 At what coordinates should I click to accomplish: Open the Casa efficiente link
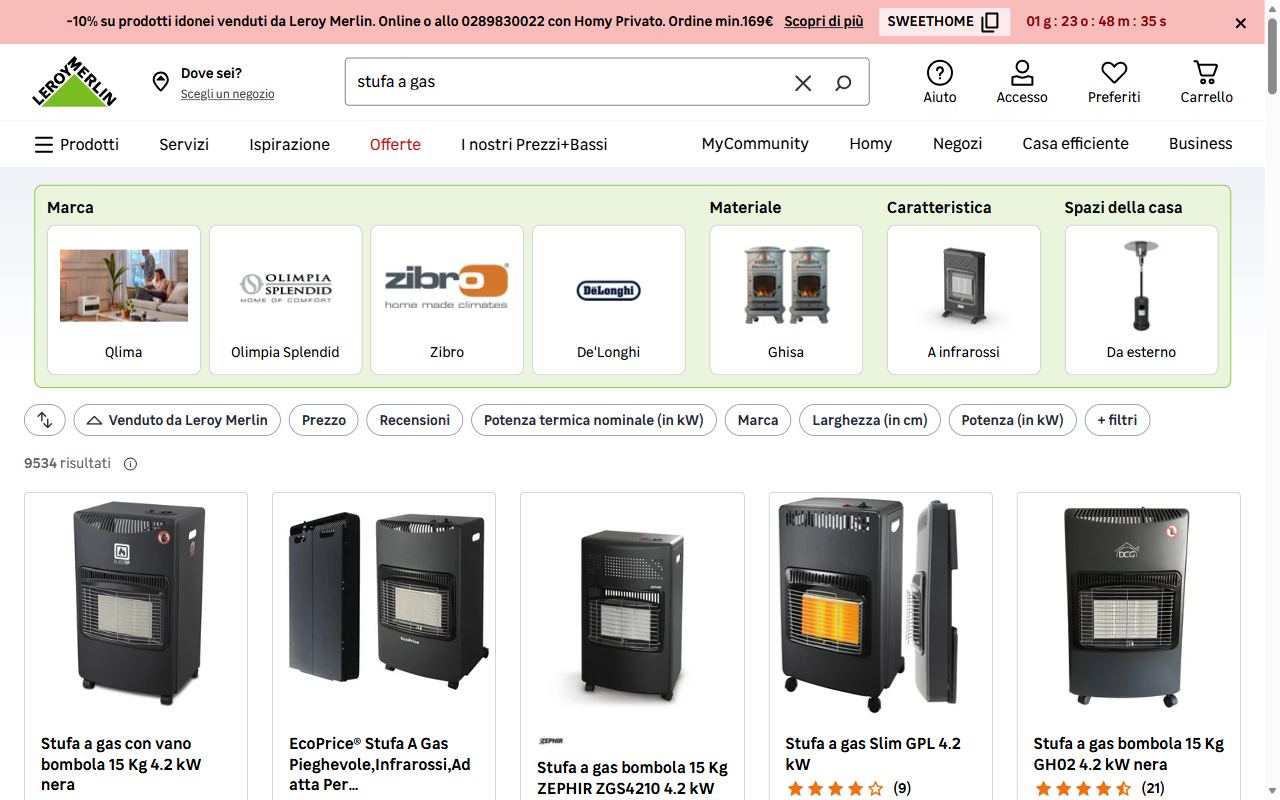coord(1076,144)
